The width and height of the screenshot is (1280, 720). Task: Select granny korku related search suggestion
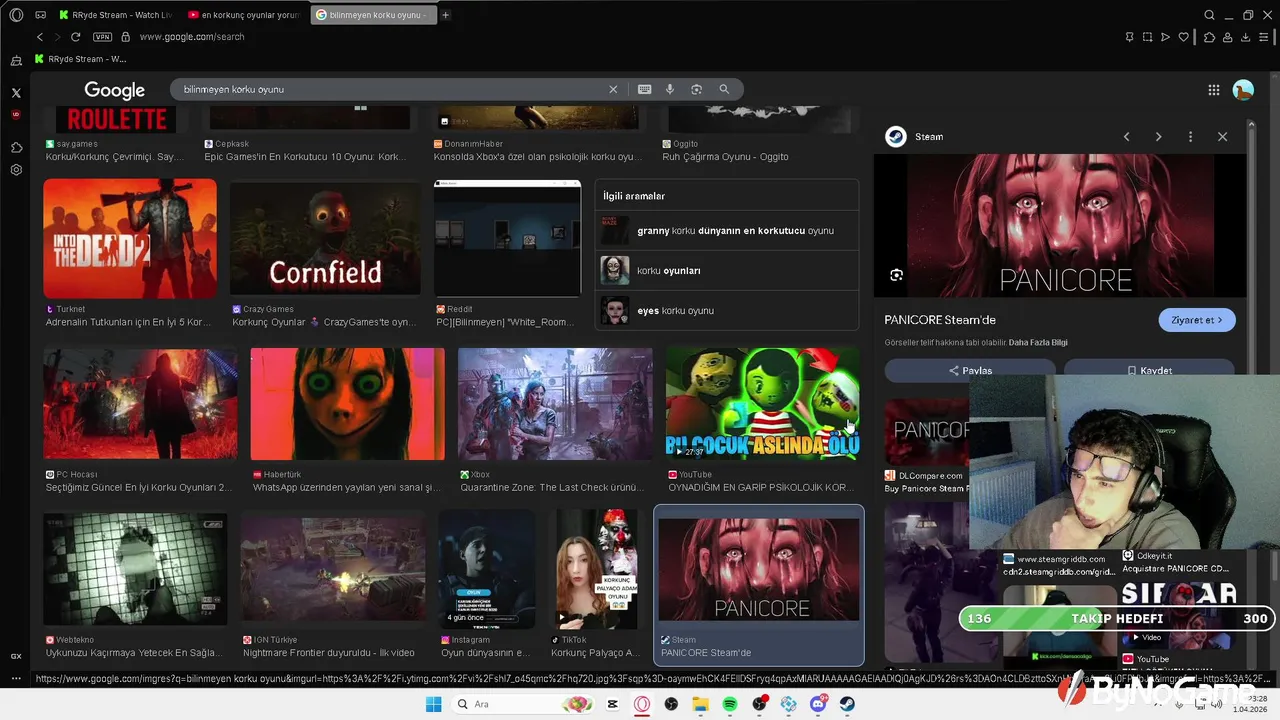point(727,231)
